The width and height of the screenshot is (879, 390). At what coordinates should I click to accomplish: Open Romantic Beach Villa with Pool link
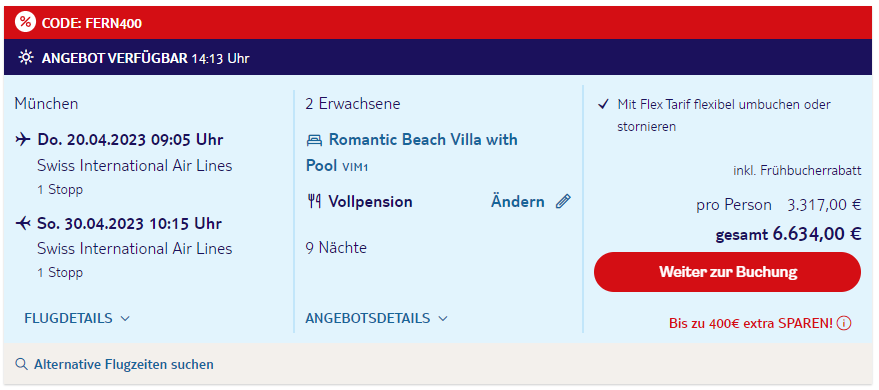[x=411, y=152]
